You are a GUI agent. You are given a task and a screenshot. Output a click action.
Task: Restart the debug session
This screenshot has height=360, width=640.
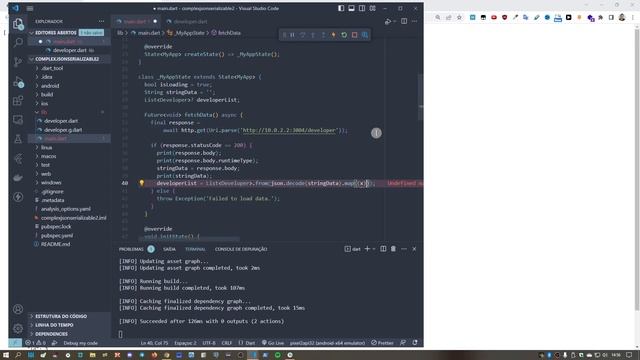click(x=344, y=35)
